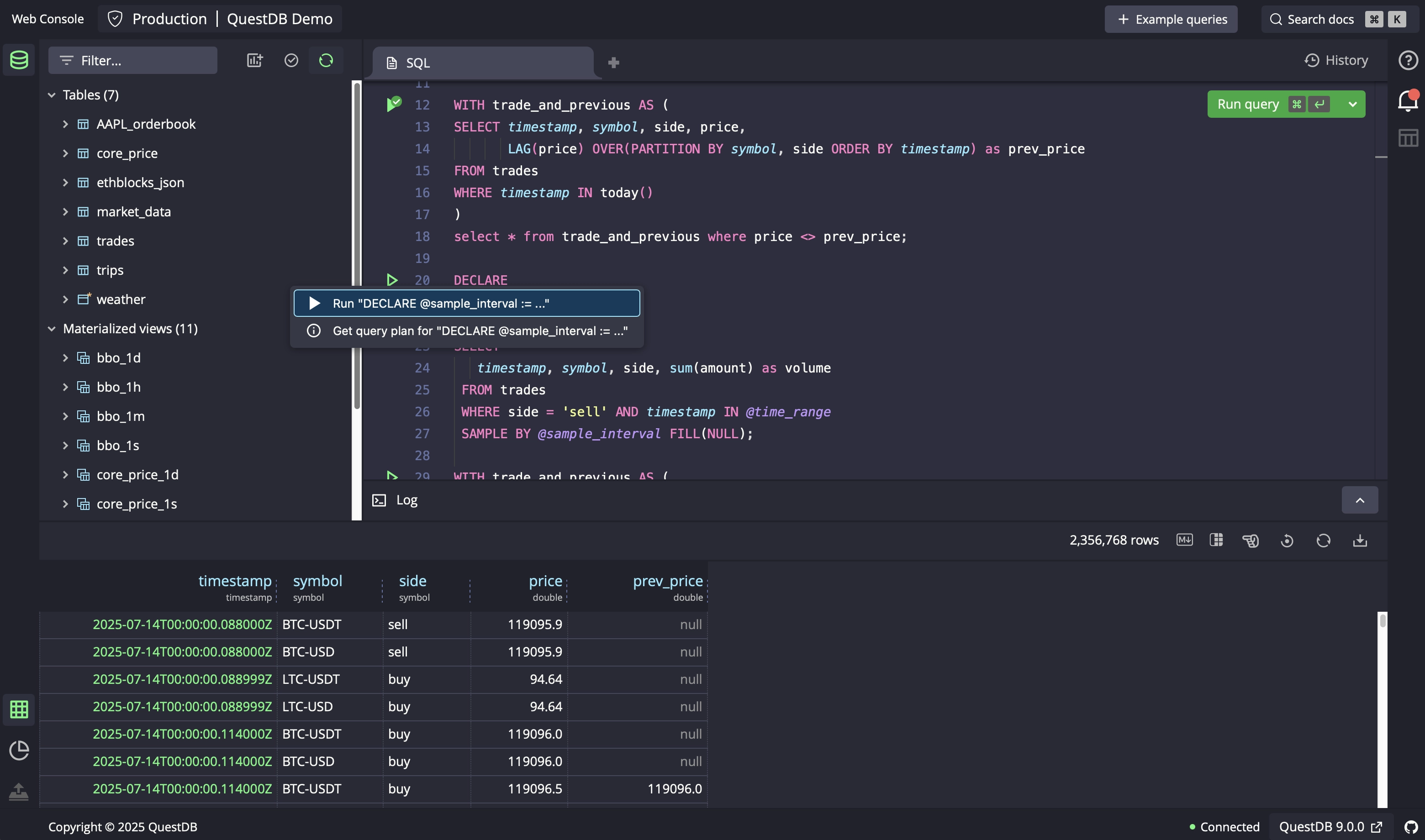Expand the core_price table

click(65, 153)
